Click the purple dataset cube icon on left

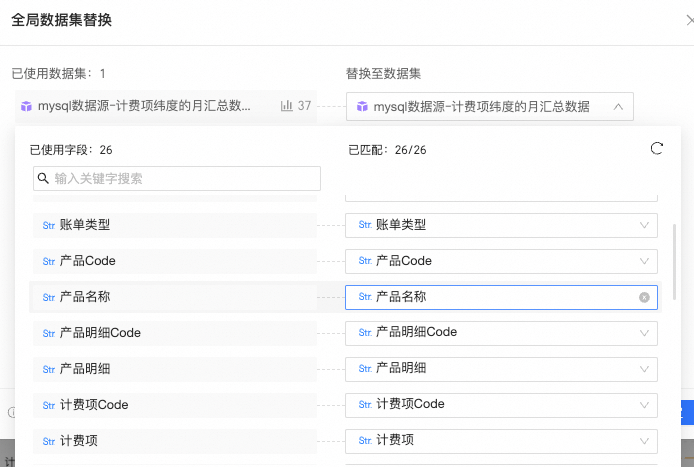point(26,106)
